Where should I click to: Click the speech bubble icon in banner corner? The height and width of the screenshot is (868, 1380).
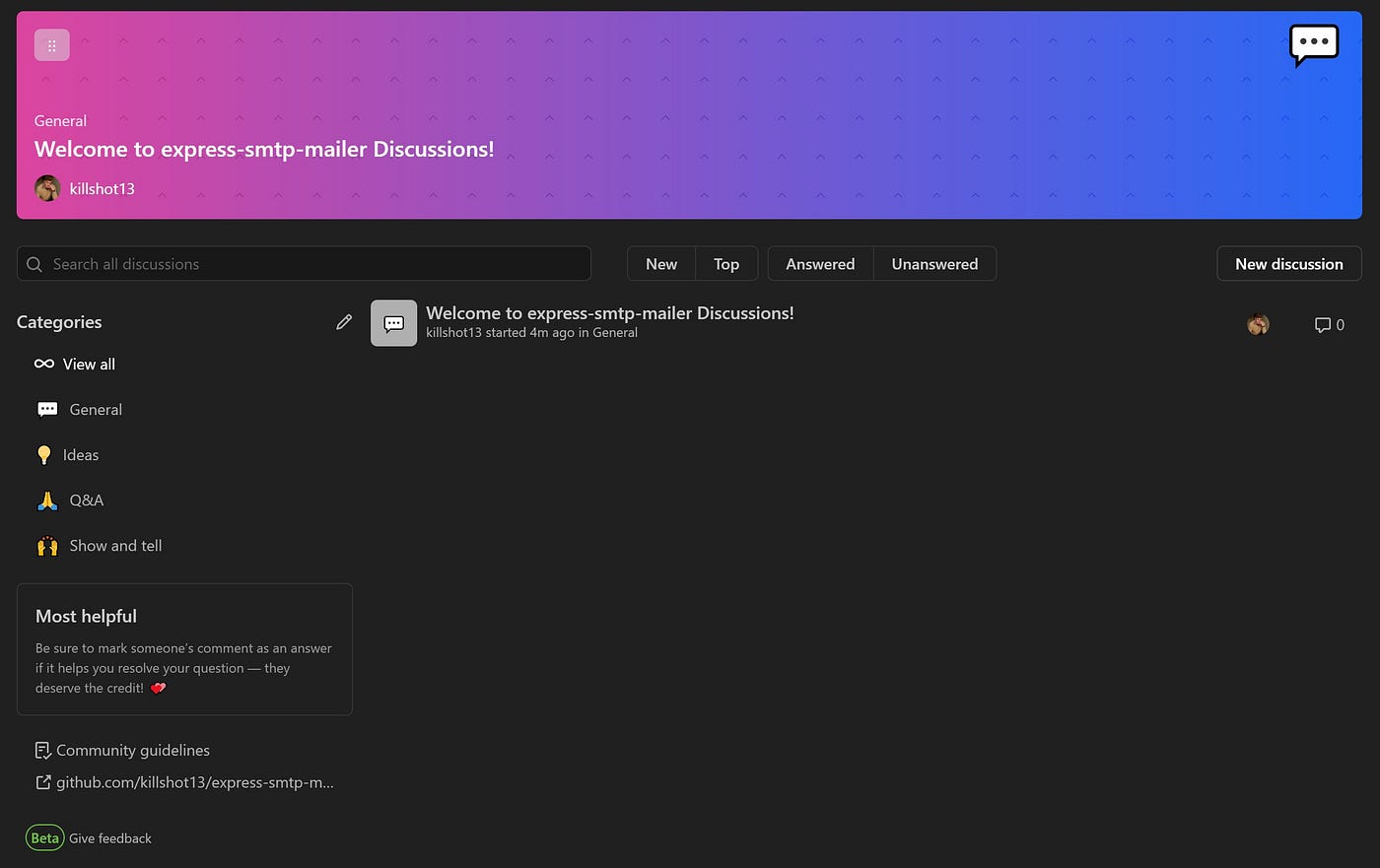click(x=1314, y=45)
